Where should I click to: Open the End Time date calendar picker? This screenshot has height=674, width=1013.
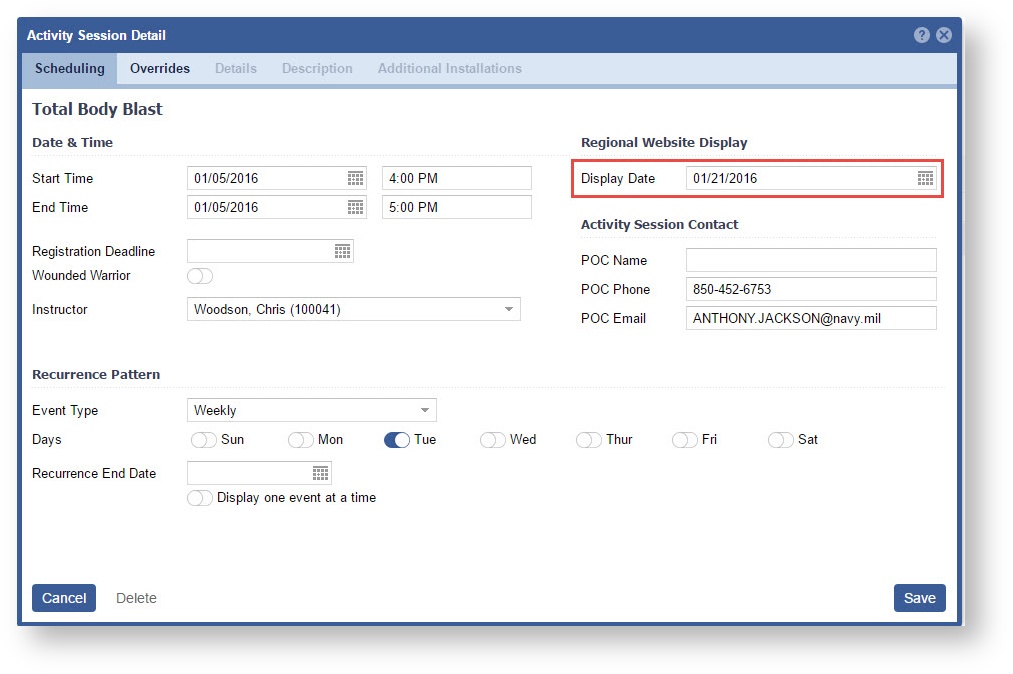pos(355,207)
